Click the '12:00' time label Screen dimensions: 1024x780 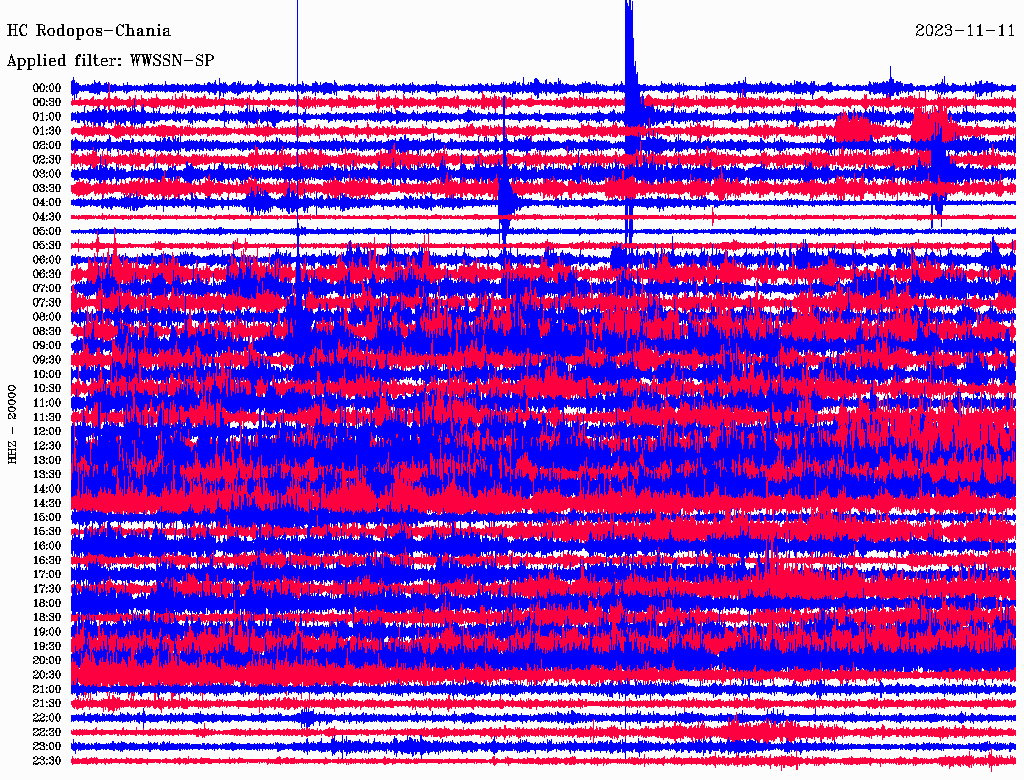click(x=47, y=432)
